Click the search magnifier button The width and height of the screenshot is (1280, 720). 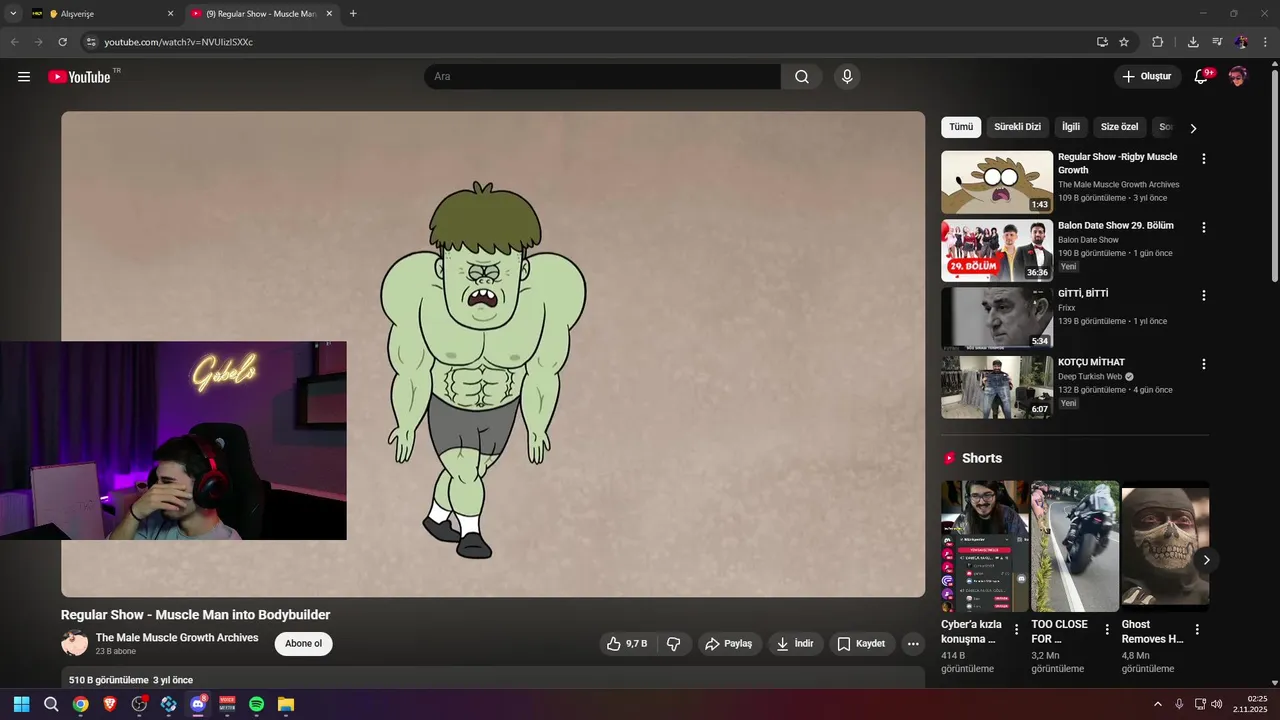click(802, 77)
